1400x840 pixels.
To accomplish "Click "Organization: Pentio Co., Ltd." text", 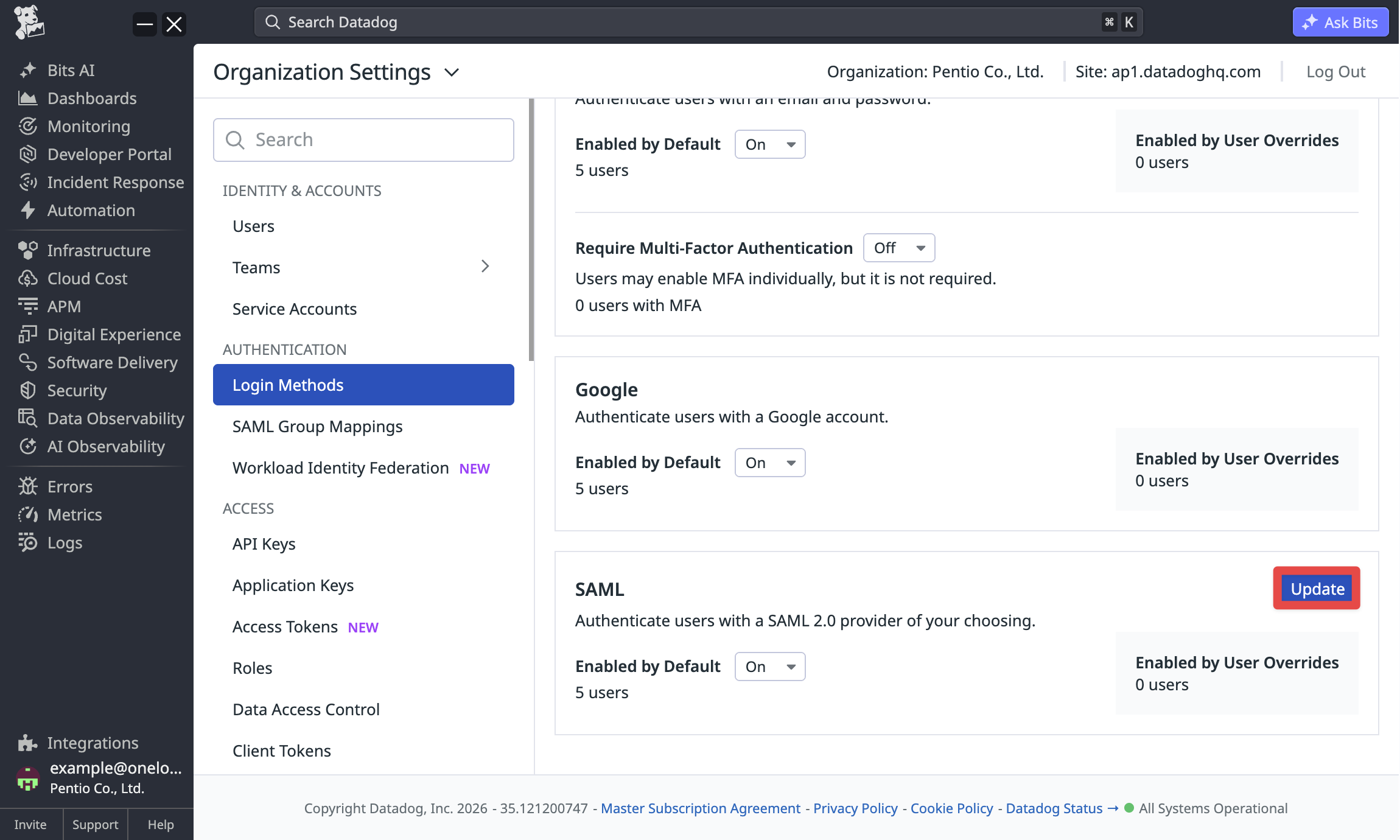I will tap(935, 72).
